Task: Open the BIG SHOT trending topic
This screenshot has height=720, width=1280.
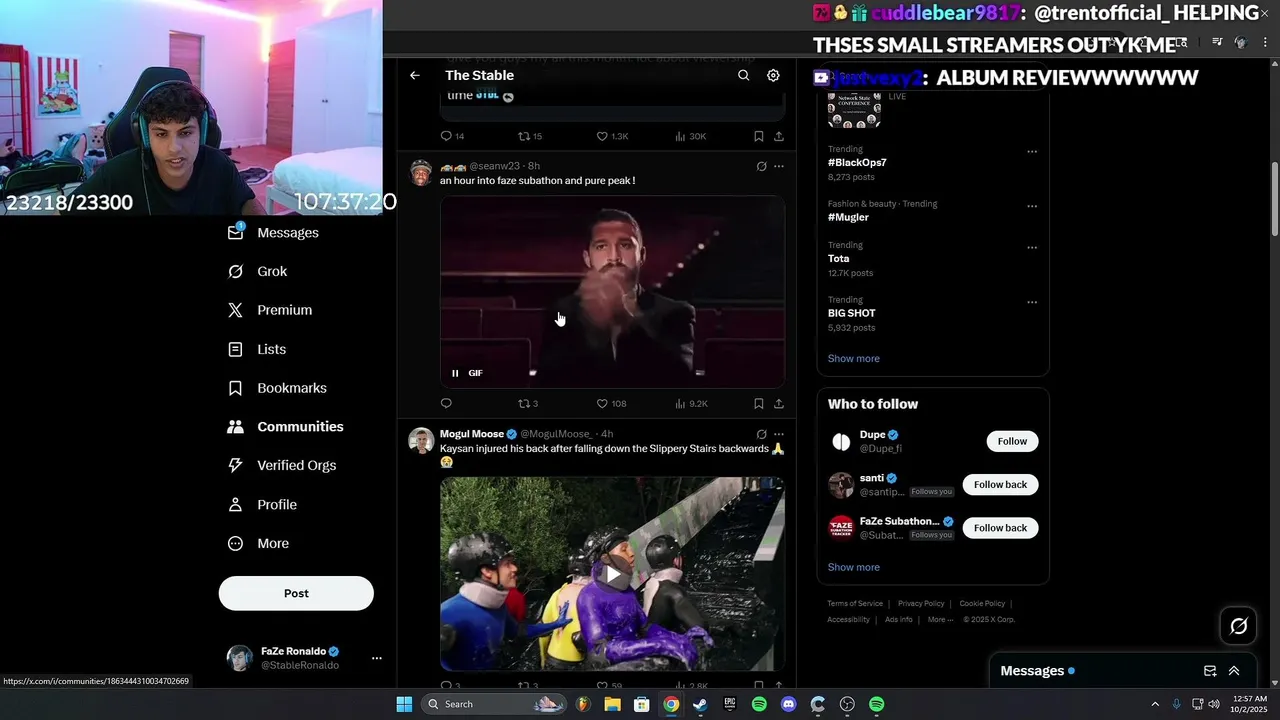Action: click(x=851, y=313)
